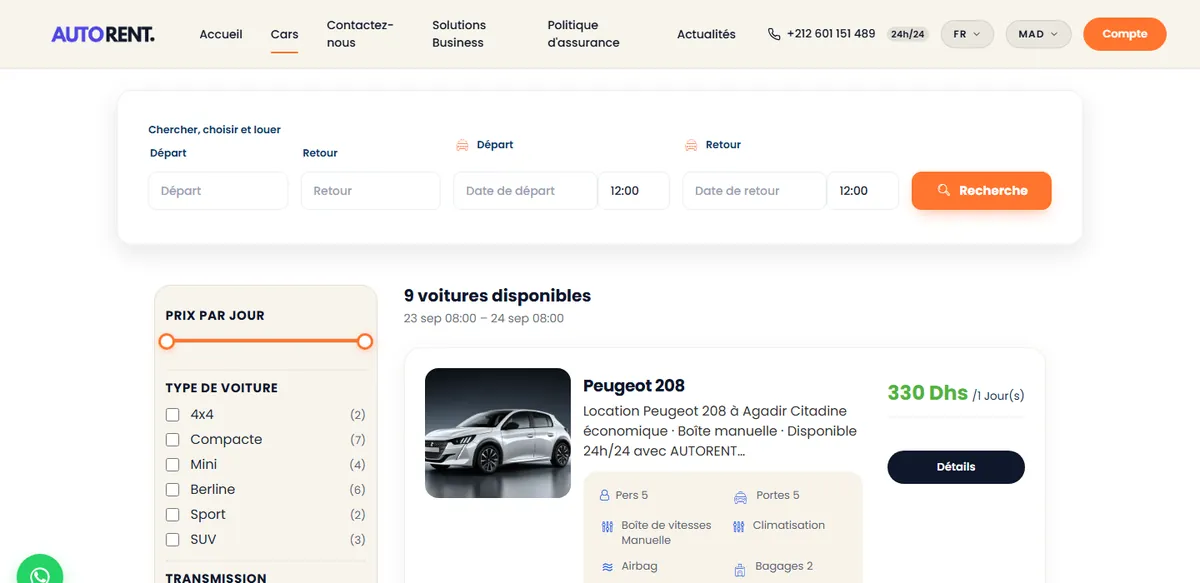1200x583 pixels.
Task: Click the PRIX PAR JOUR heading
Action: [x=215, y=315]
